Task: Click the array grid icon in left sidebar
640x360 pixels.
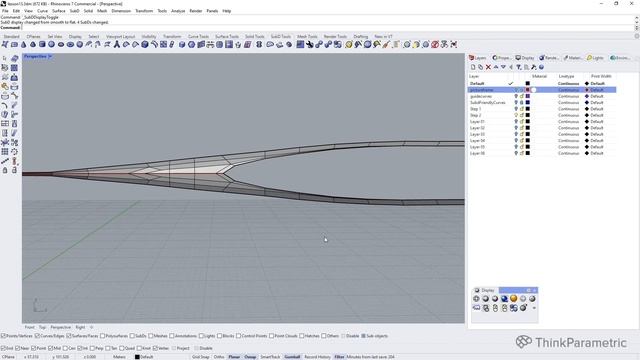Action: (5, 151)
